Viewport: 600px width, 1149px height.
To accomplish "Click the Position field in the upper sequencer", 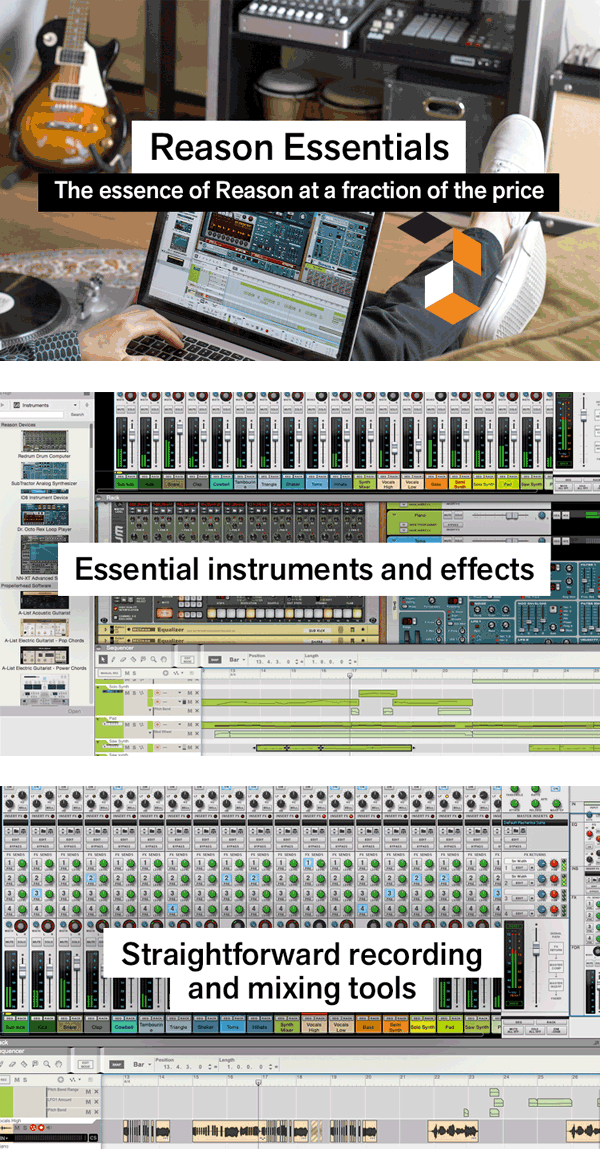I will click(x=273, y=662).
